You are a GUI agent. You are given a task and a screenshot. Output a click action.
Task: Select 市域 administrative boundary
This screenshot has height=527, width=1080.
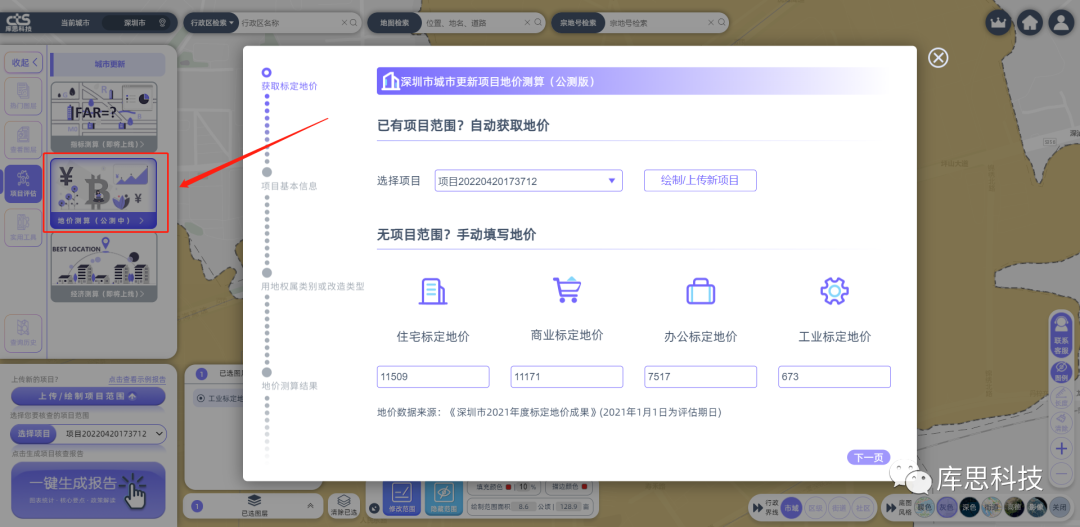[793, 508]
